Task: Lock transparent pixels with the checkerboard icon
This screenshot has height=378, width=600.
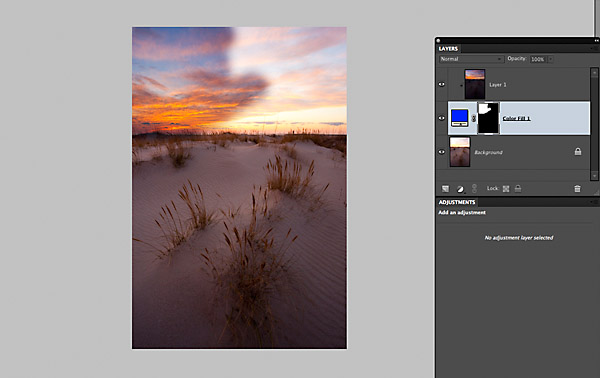Action: [x=506, y=189]
